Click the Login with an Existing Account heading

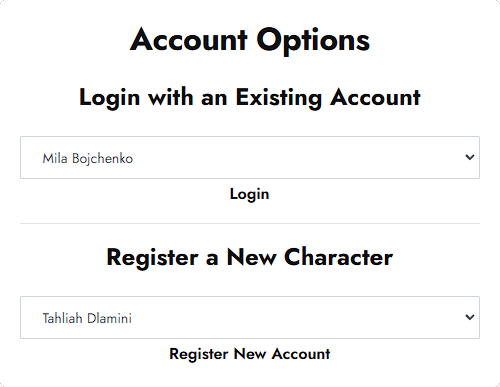[250, 98]
